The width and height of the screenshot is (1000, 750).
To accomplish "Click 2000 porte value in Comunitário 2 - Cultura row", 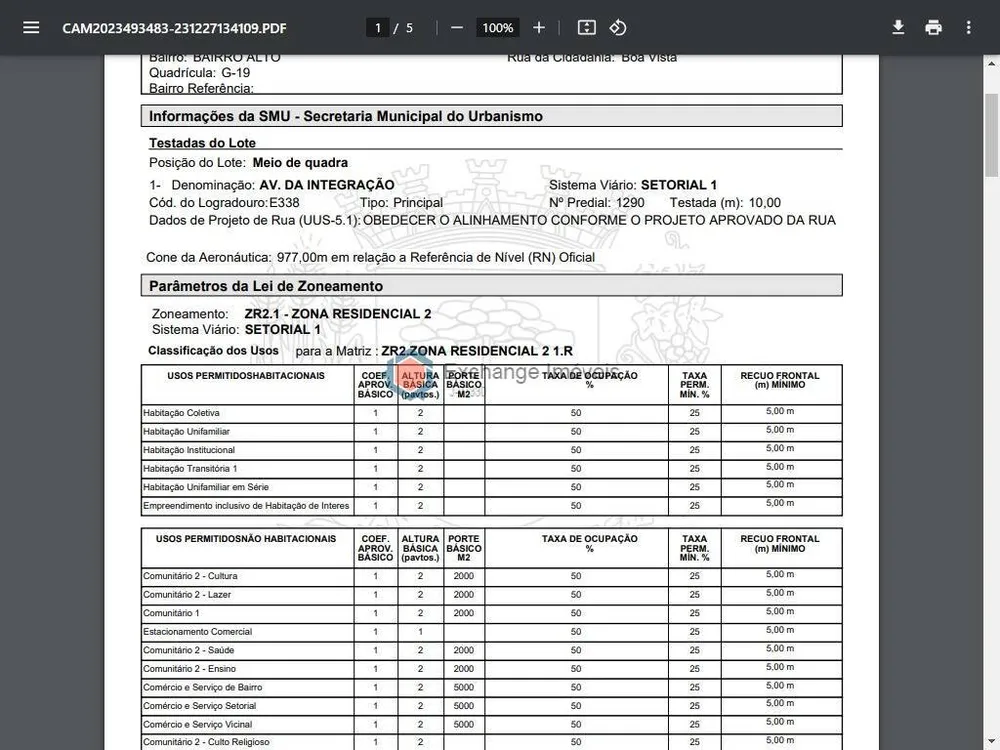I will [464, 576].
